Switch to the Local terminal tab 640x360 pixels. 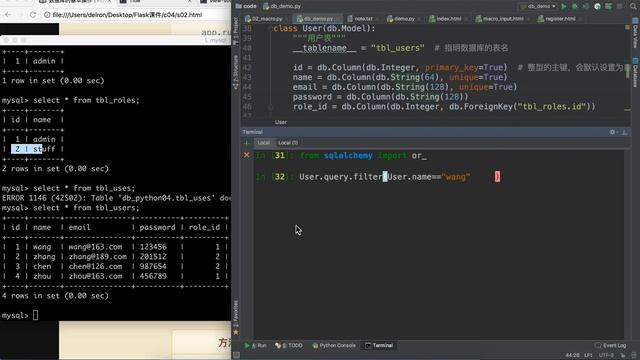264,142
